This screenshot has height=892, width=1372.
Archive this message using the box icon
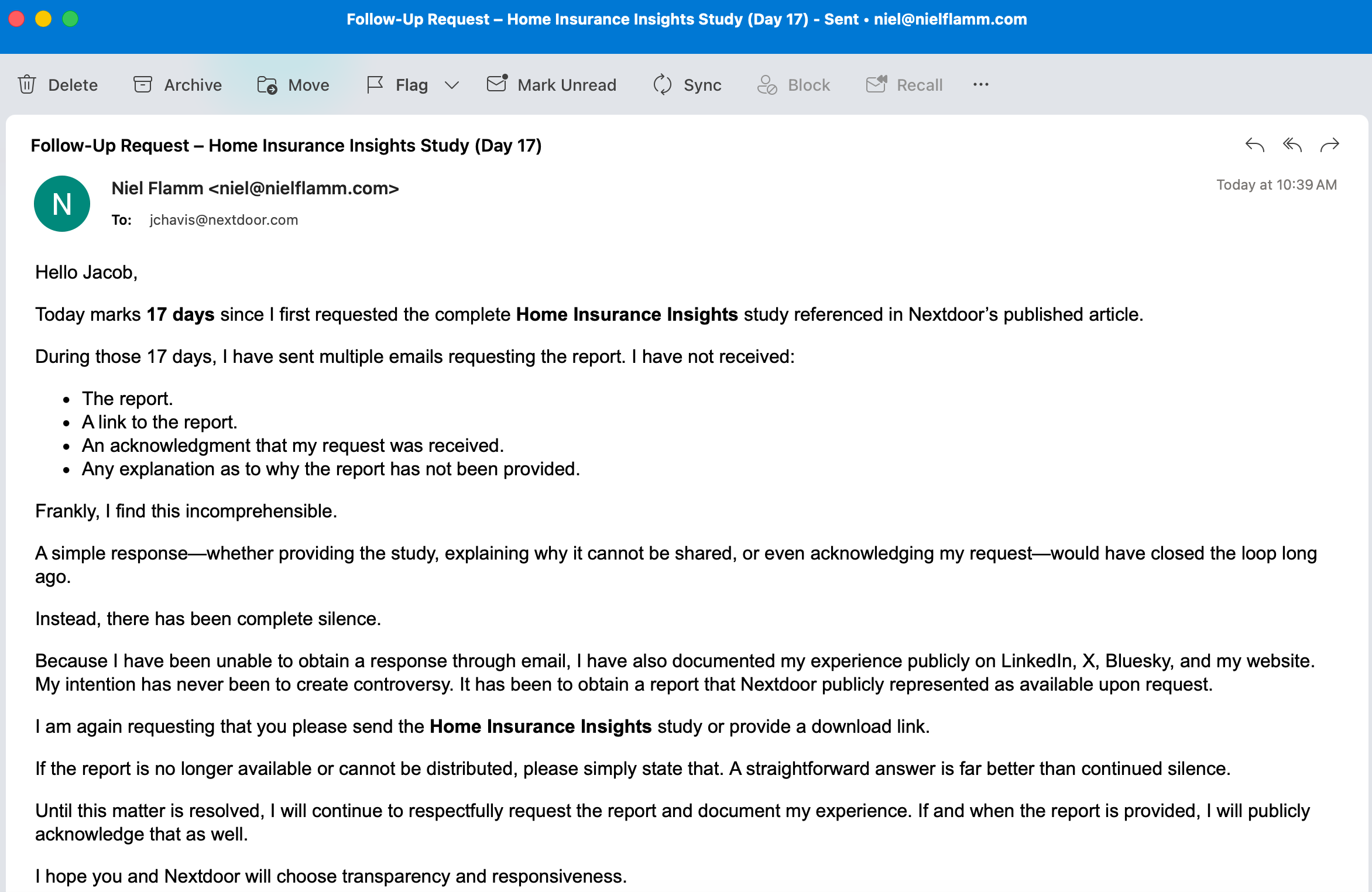click(x=143, y=85)
